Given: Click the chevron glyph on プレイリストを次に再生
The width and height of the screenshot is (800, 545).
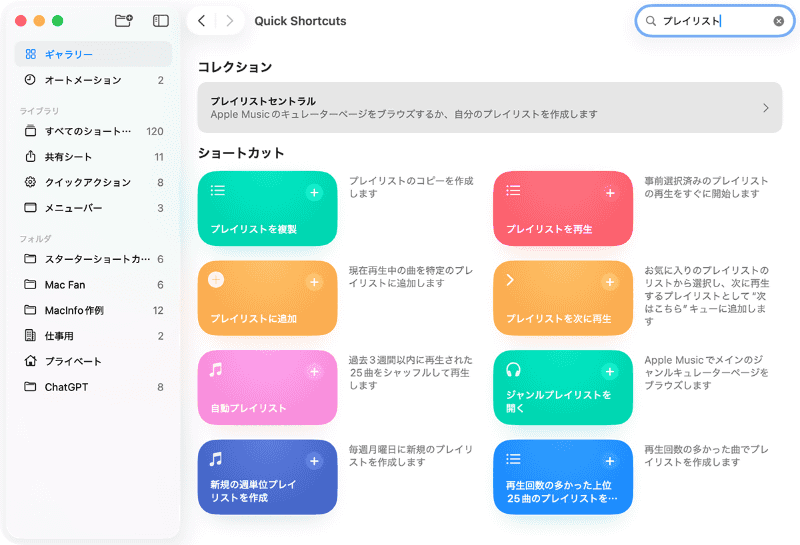Looking at the screenshot, I should tap(510, 280).
